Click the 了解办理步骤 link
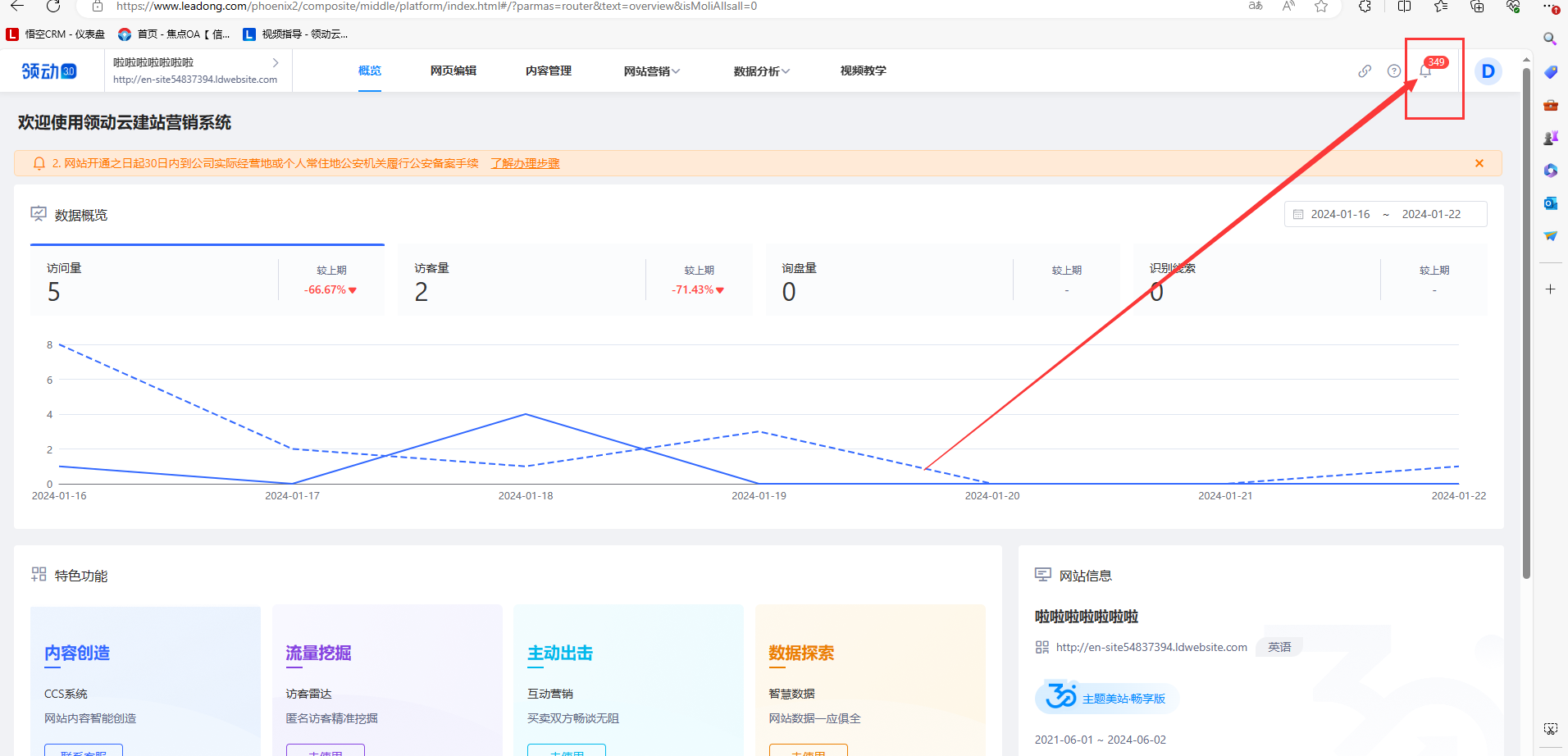This screenshot has width=1568, height=756. (524, 163)
